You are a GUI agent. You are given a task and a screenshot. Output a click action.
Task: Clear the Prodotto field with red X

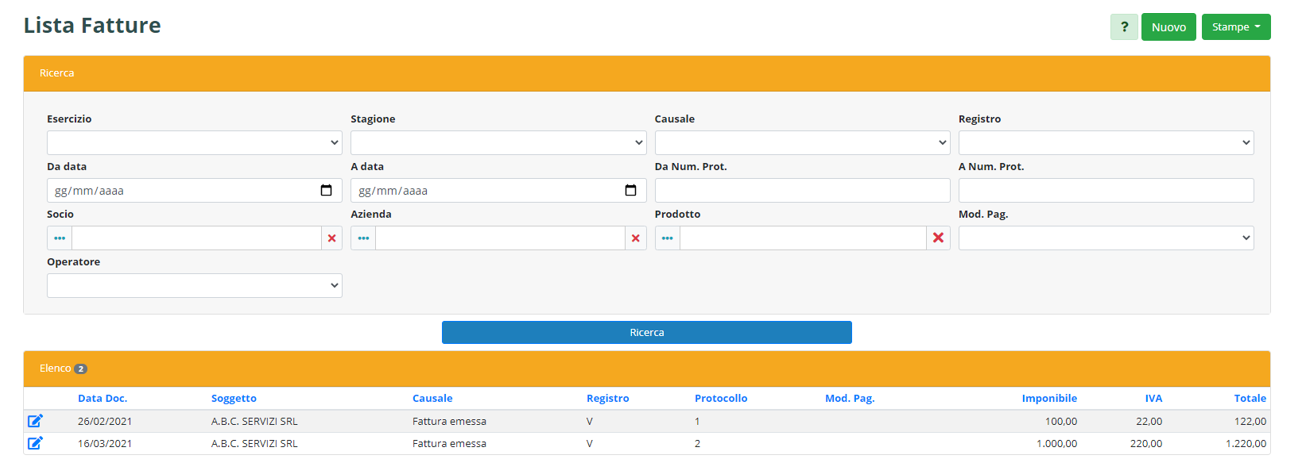click(938, 238)
